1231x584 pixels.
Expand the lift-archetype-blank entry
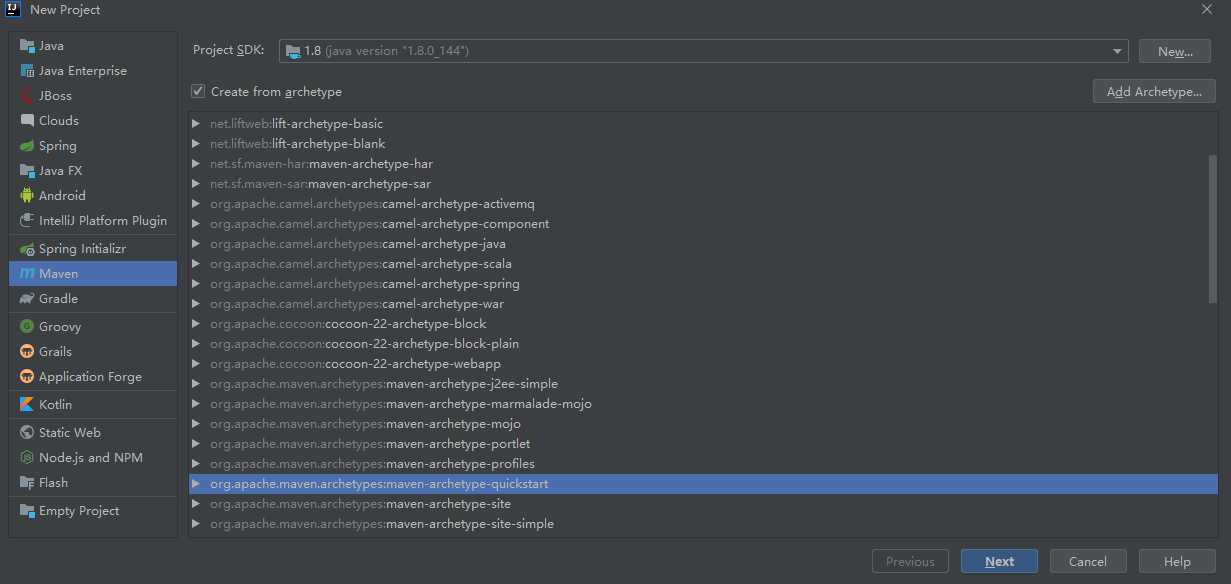[x=196, y=144]
